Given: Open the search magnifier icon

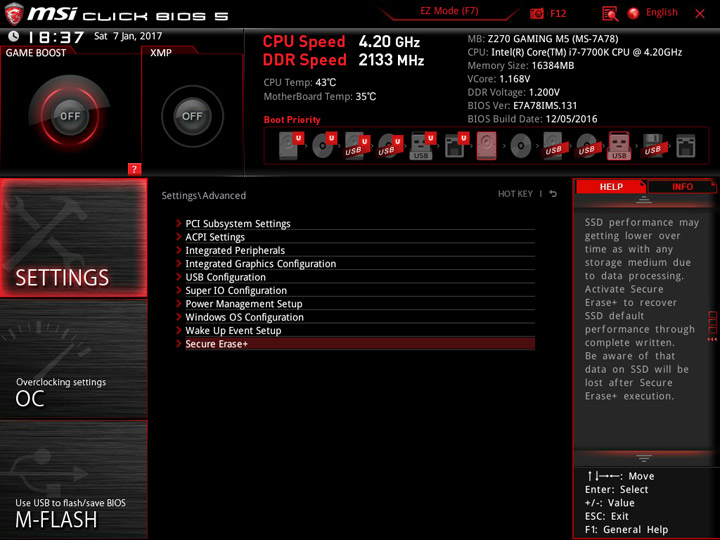Looking at the screenshot, I should click(x=610, y=14).
